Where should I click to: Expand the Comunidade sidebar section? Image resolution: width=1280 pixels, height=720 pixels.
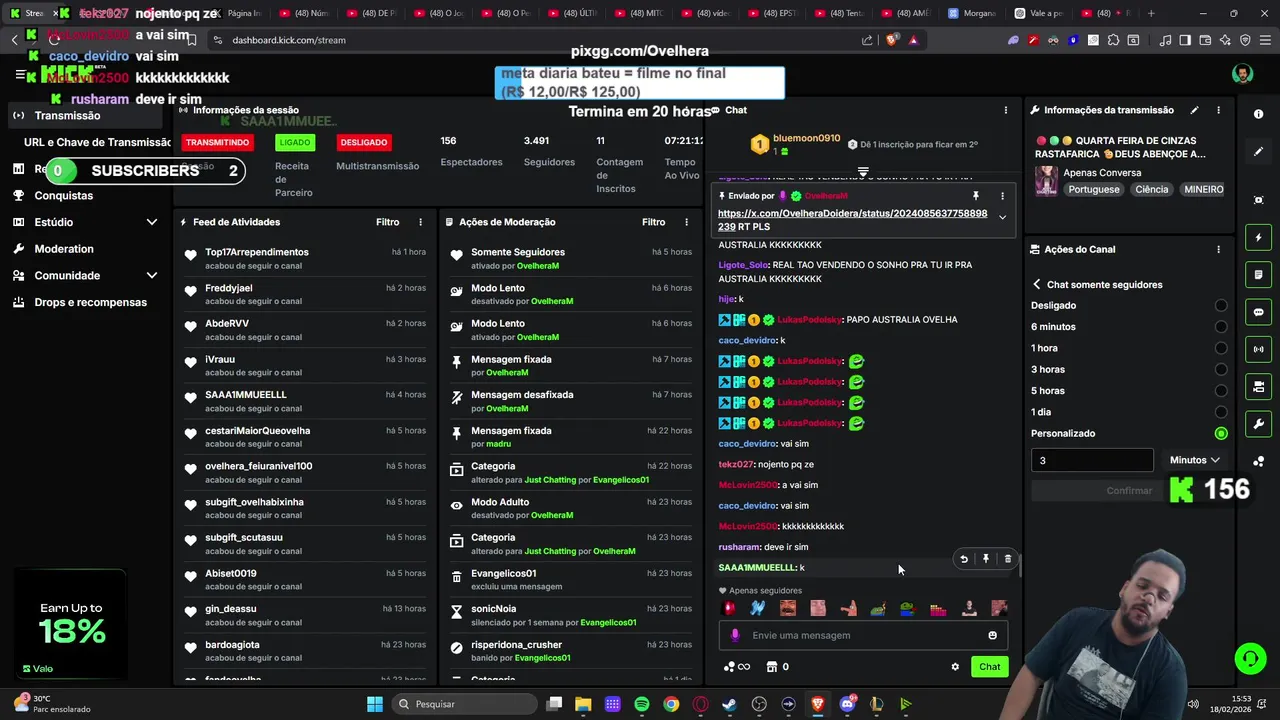[152, 276]
